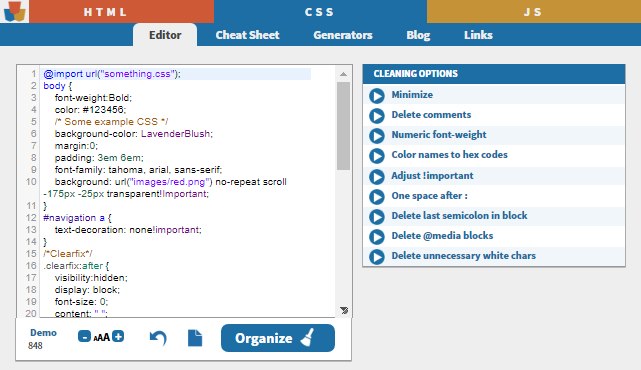Click Color names to hex codes label
The width and height of the screenshot is (641, 370).
tap(450, 155)
